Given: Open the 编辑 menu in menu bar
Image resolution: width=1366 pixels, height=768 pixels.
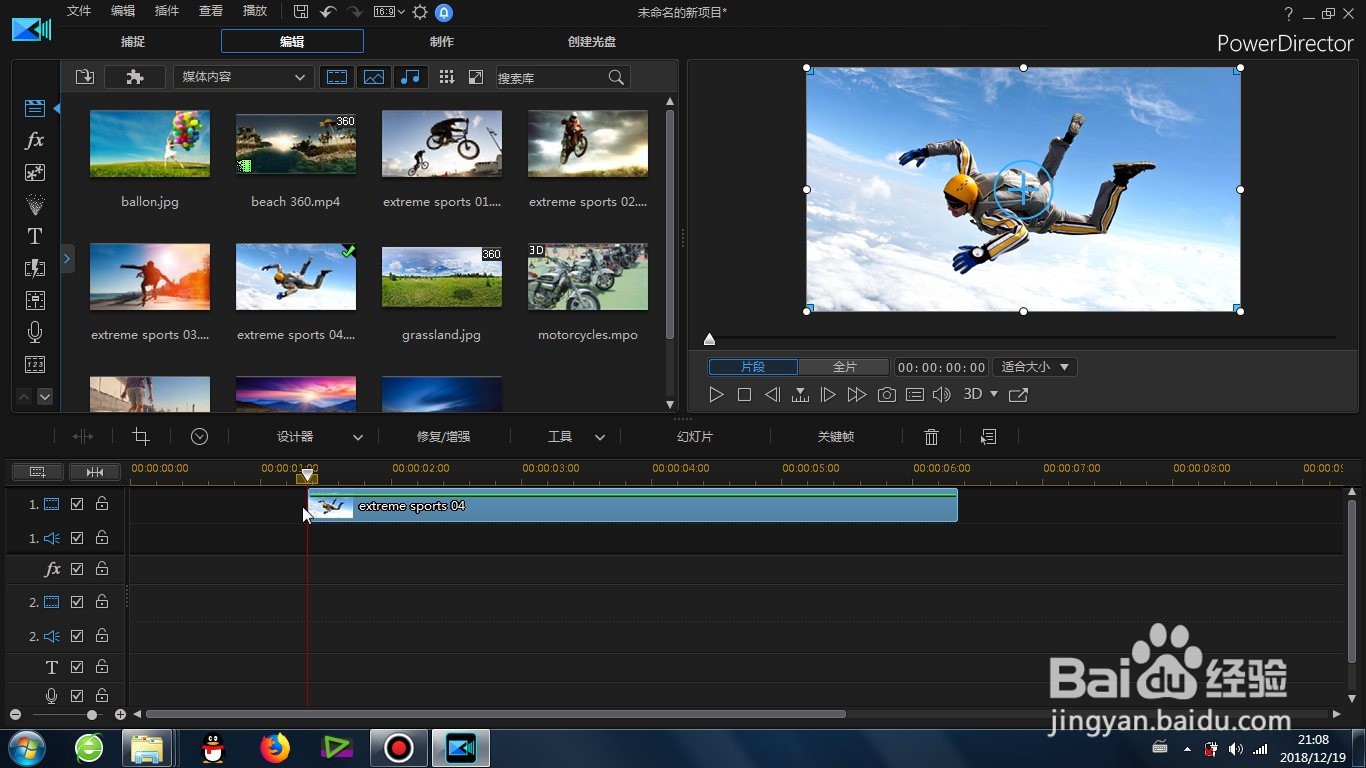Looking at the screenshot, I should (x=123, y=11).
